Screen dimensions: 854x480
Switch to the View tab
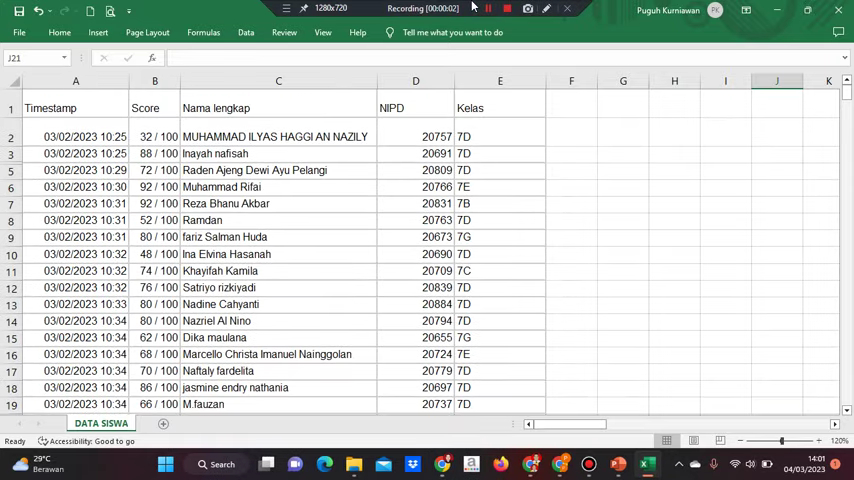coord(323,33)
